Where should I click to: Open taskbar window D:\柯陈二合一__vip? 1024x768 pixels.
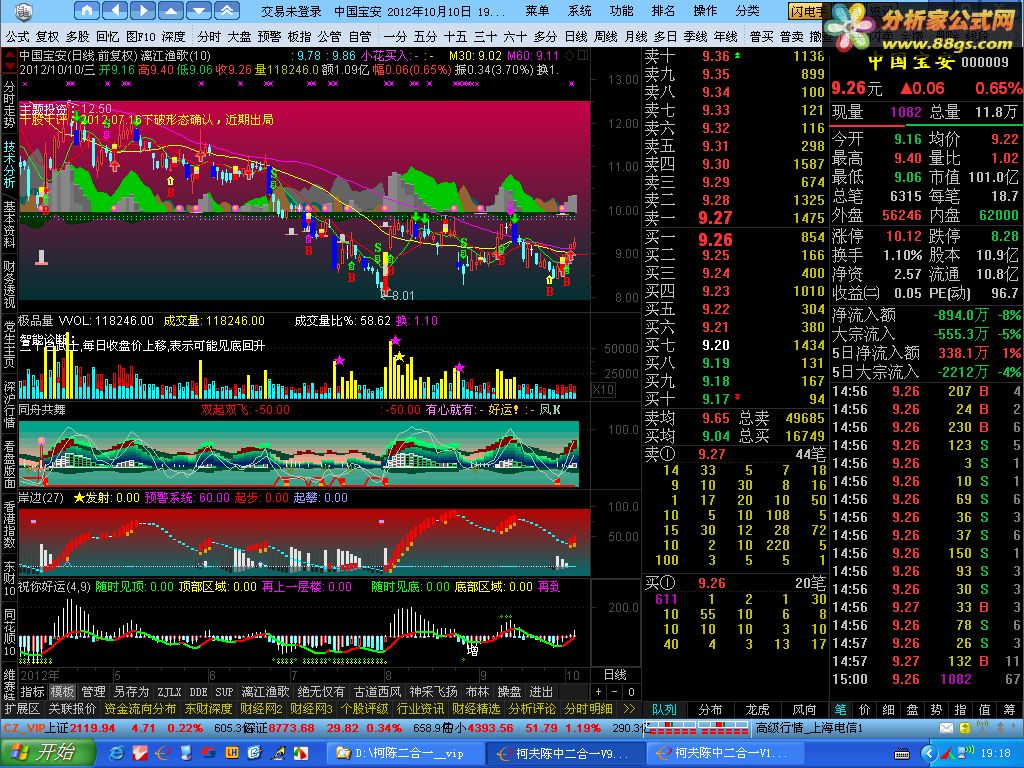click(x=404, y=754)
